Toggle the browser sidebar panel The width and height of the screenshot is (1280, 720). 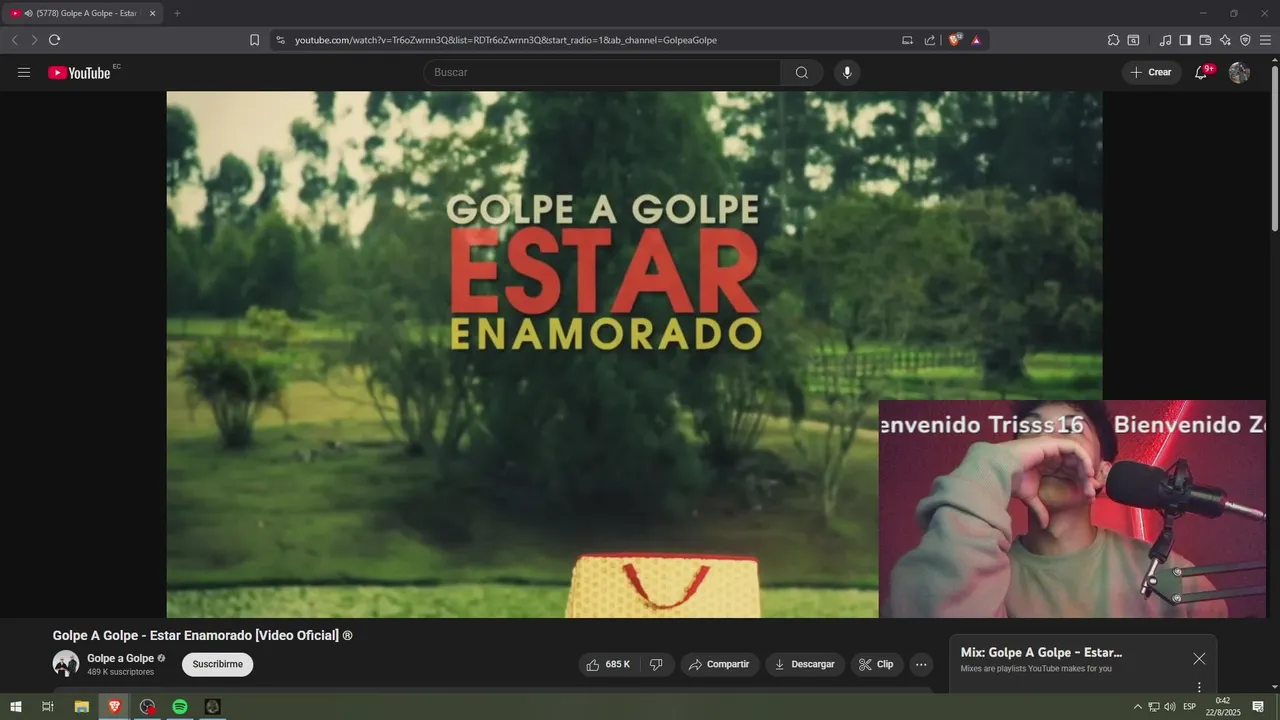[1185, 40]
